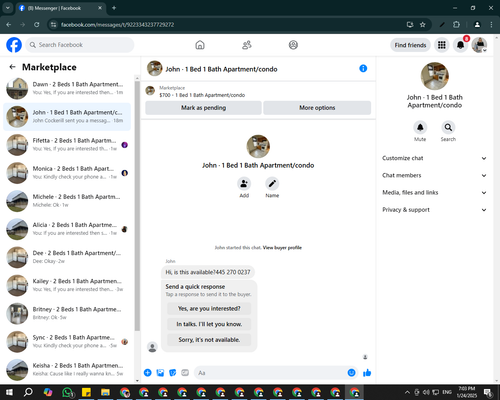Viewport: 500px width, 400px height.
Task: Open a new browser tab
Action: pos(114,8)
